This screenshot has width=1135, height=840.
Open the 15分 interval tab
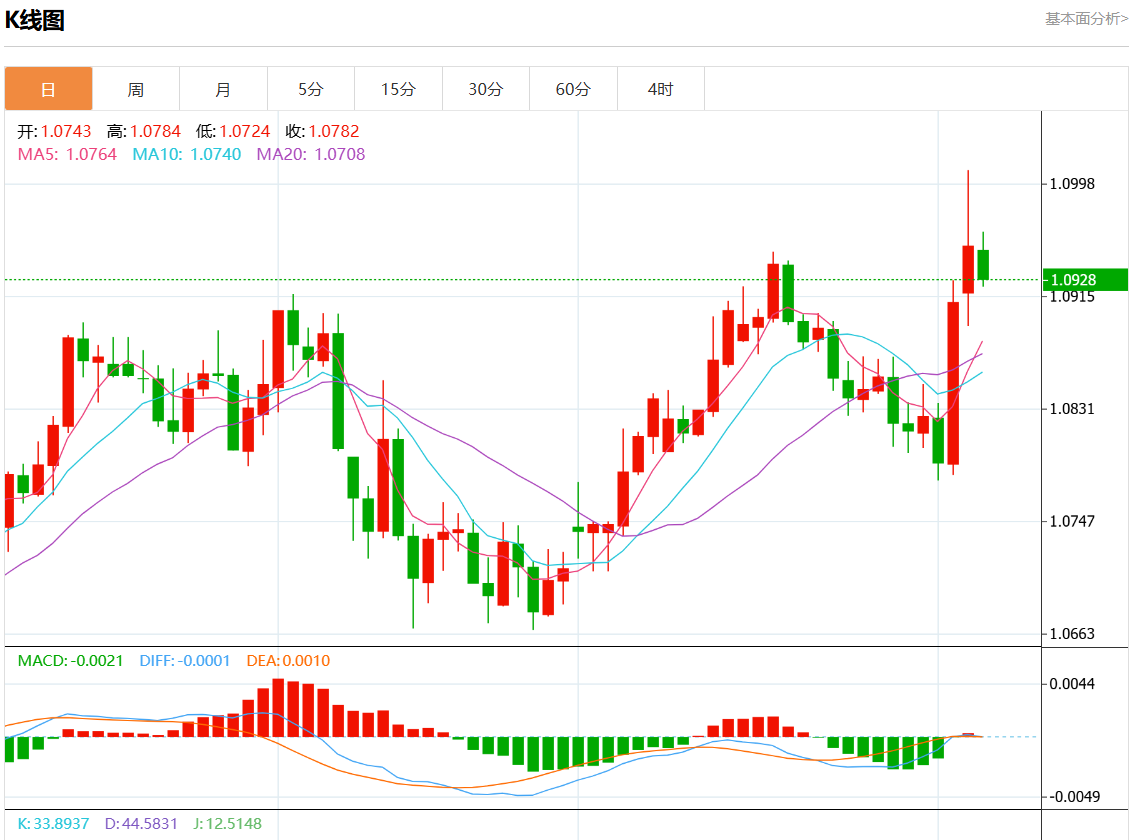(x=399, y=89)
